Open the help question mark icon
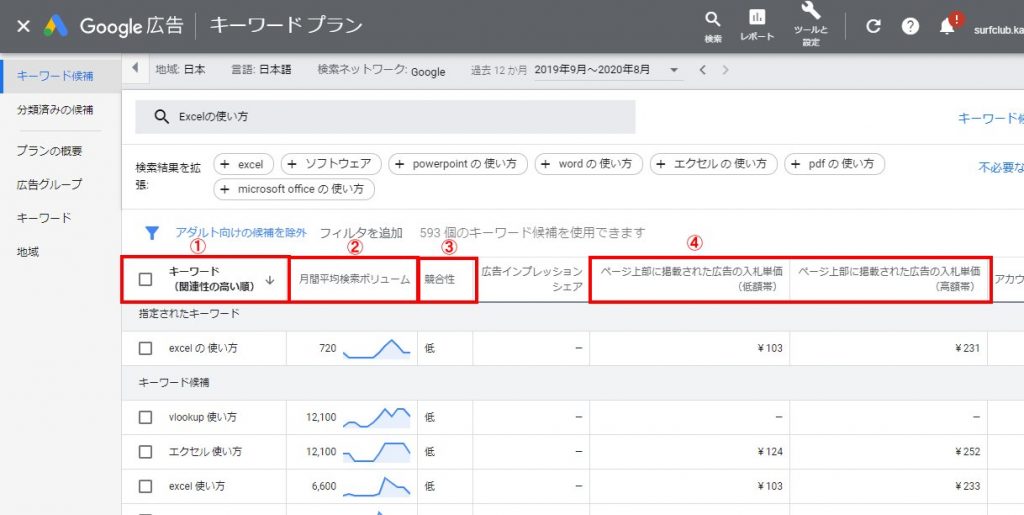 [x=910, y=26]
